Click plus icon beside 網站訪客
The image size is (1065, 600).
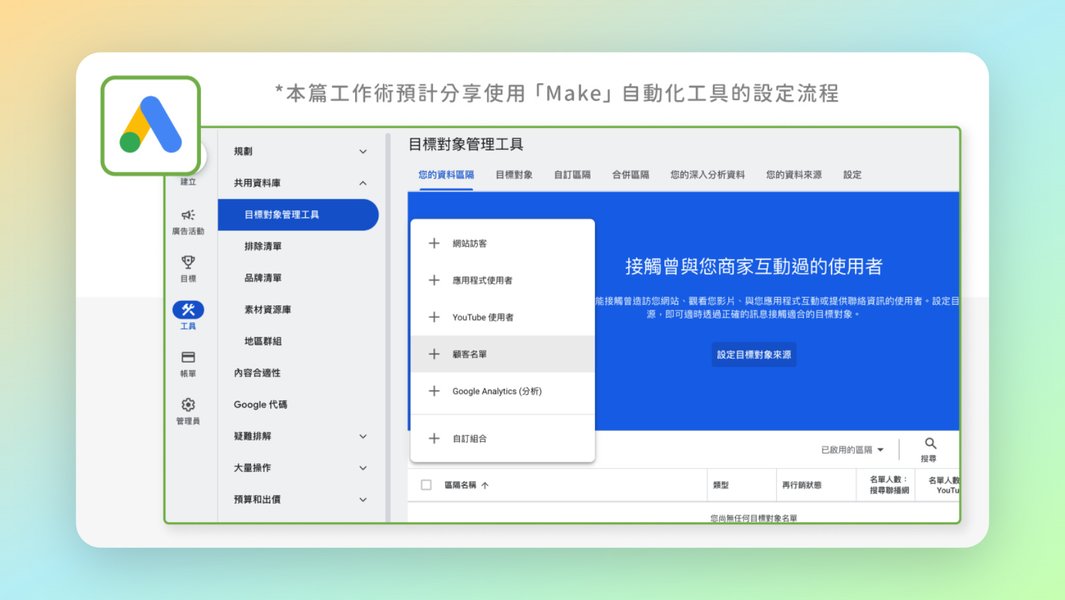tap(434, 243)
